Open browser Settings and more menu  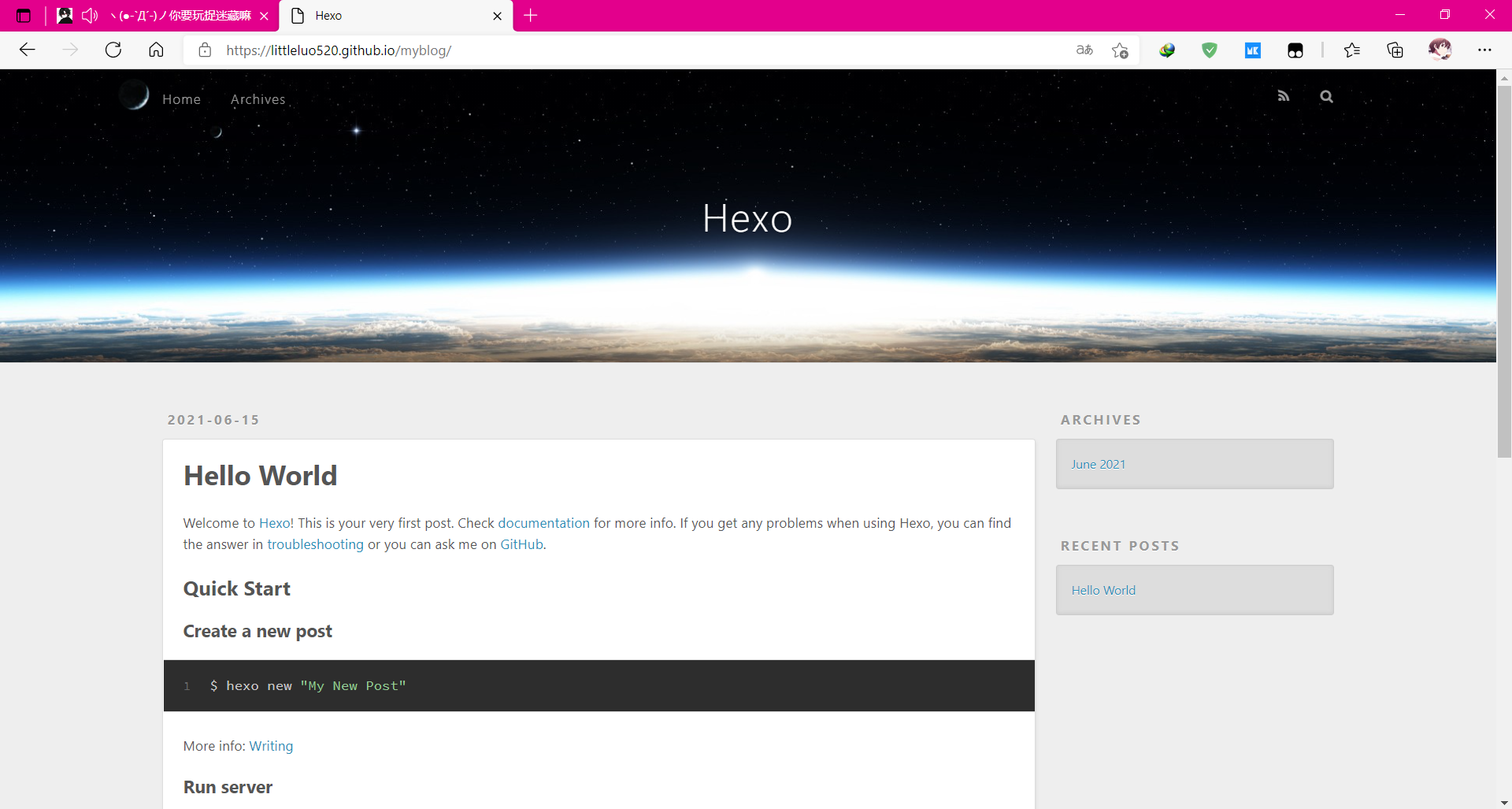[1484, 50]
